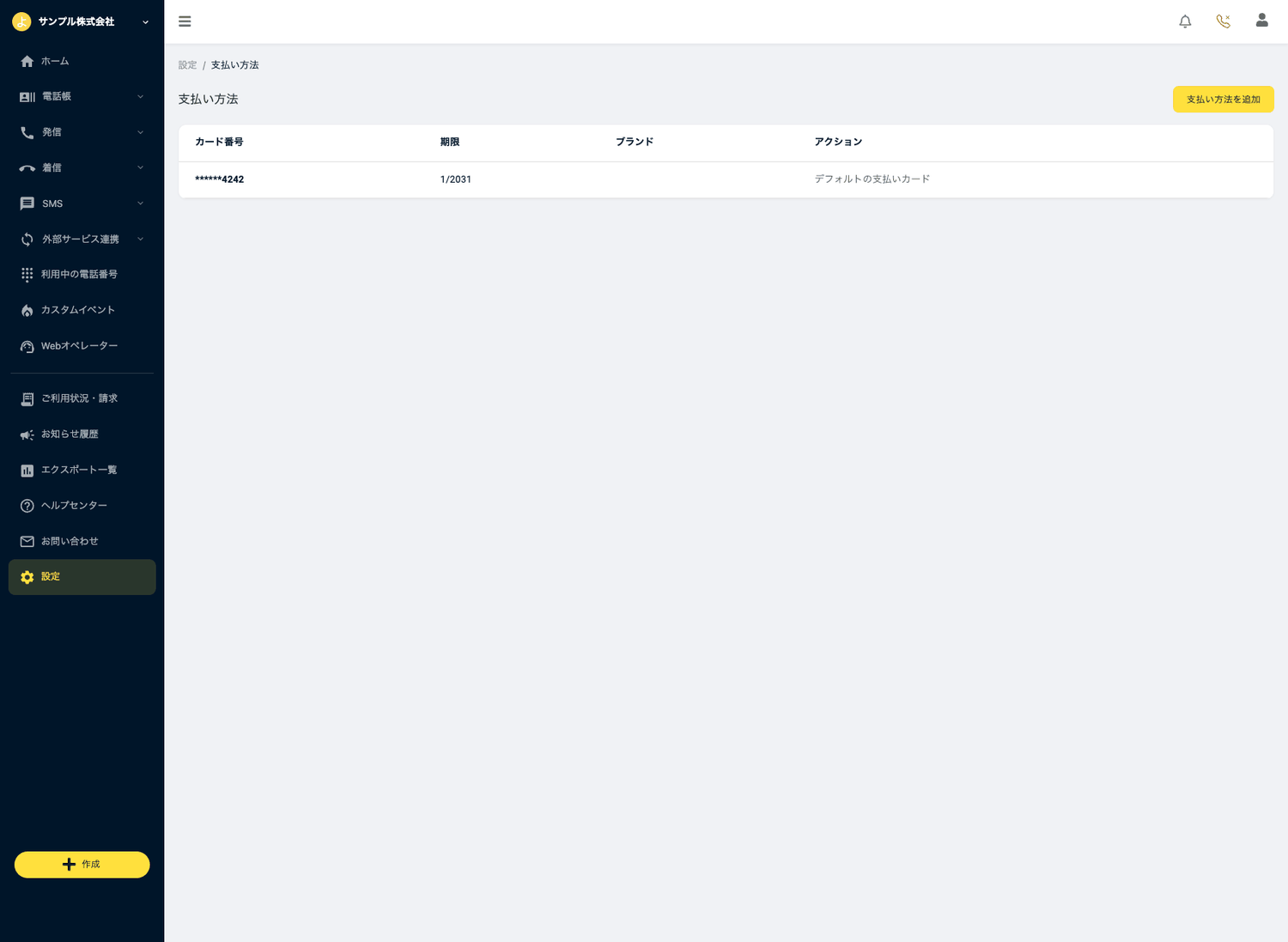Viewport: 1288px width, 942px height.
Task: Click the missed call phone icon
Action: click(1224, 21)
